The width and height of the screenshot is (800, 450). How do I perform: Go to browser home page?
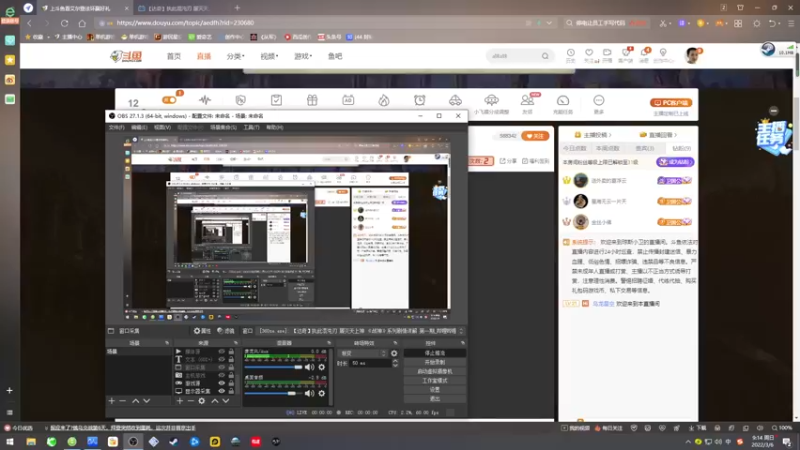coord(82,23)
